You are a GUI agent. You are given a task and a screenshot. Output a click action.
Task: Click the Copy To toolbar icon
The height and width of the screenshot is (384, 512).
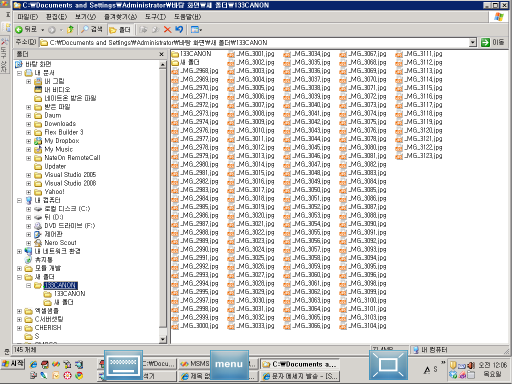(155, 30)
